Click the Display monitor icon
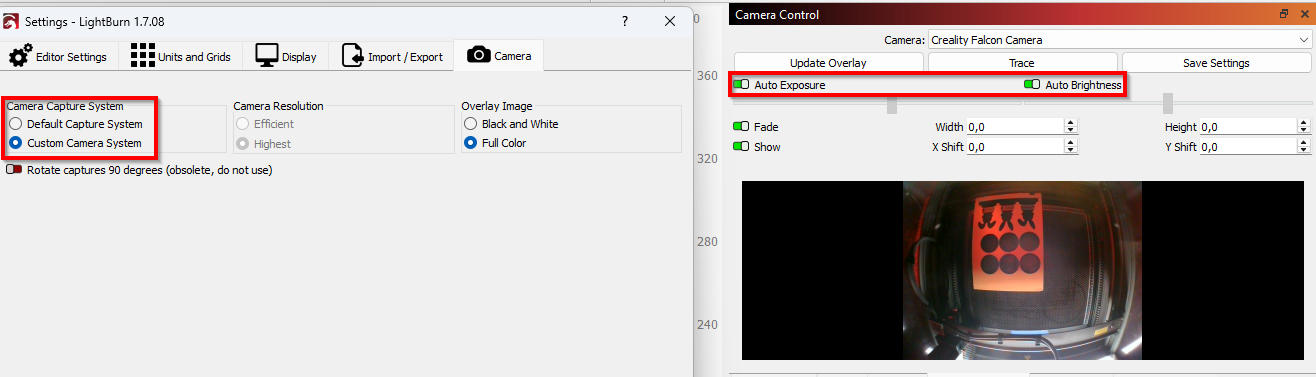Screen dimensions: 1316x377 [266, 55]
